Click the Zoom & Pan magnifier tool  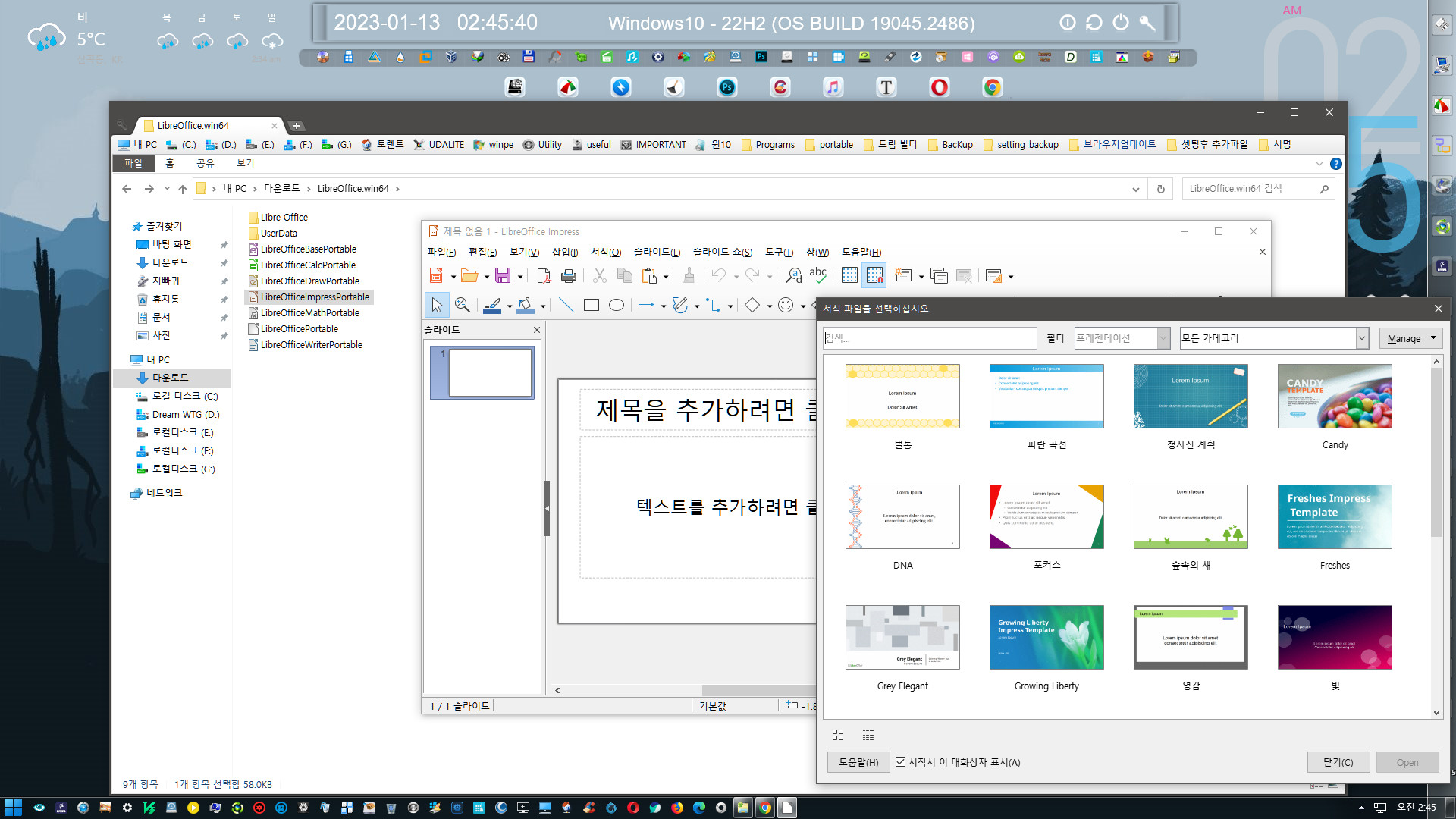pyautogui.click(x=462, y=305)
